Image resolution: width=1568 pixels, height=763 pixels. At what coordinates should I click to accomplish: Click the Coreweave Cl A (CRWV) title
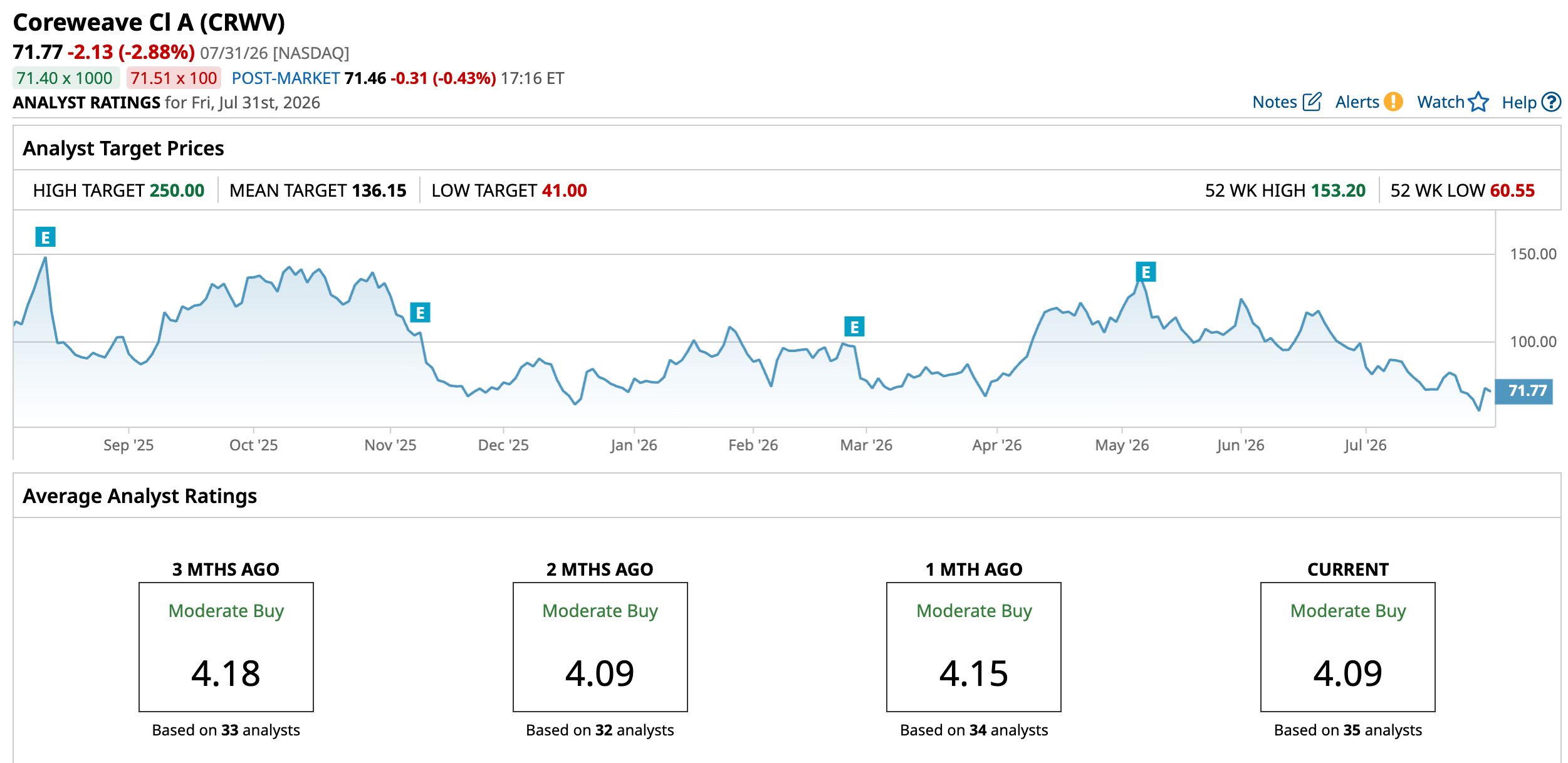point(149,23)
